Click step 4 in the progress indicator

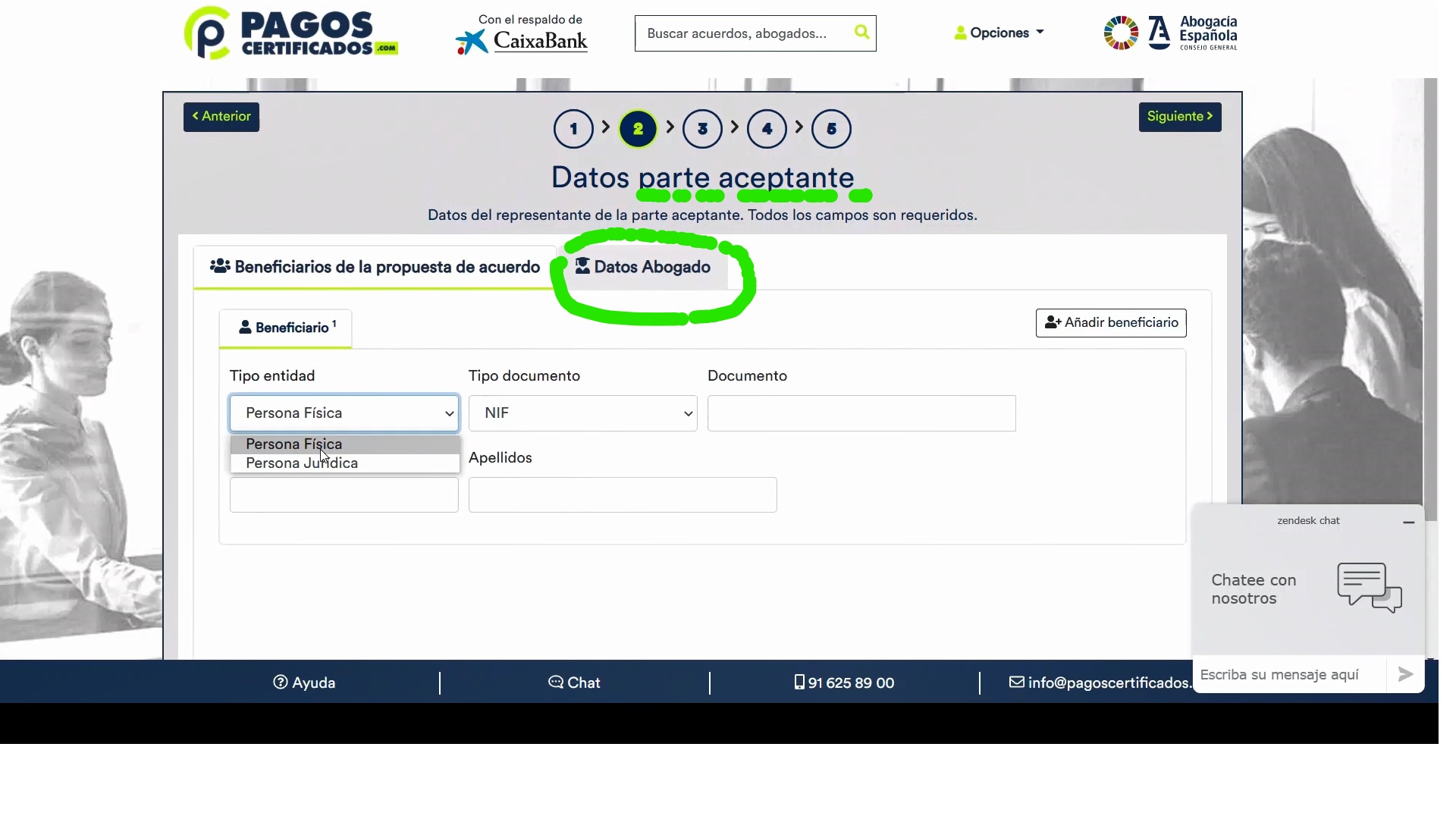(768, 129)
